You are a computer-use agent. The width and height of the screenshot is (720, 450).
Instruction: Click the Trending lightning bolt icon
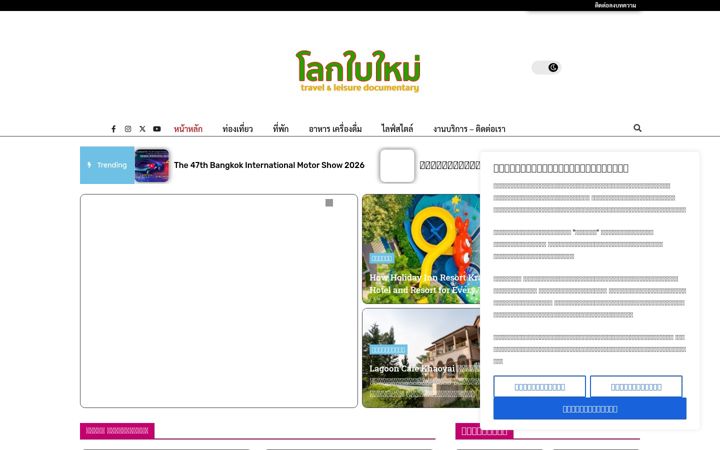89,165
